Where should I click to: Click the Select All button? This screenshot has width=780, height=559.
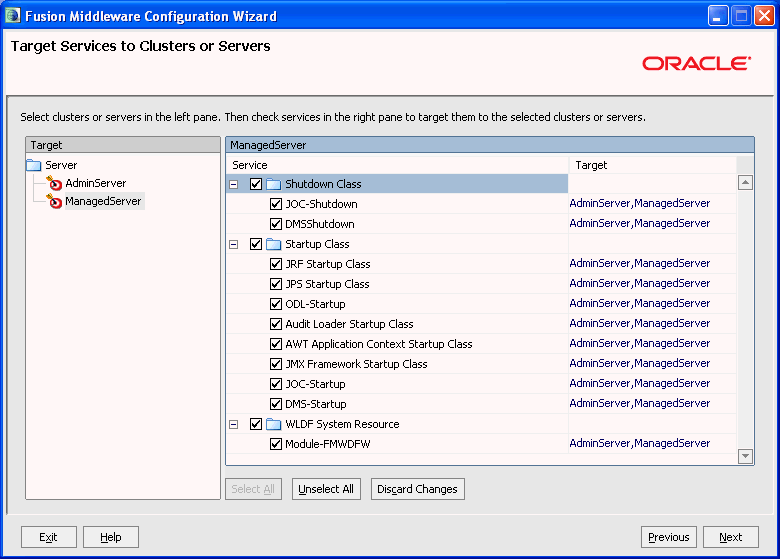coord(253,489)
